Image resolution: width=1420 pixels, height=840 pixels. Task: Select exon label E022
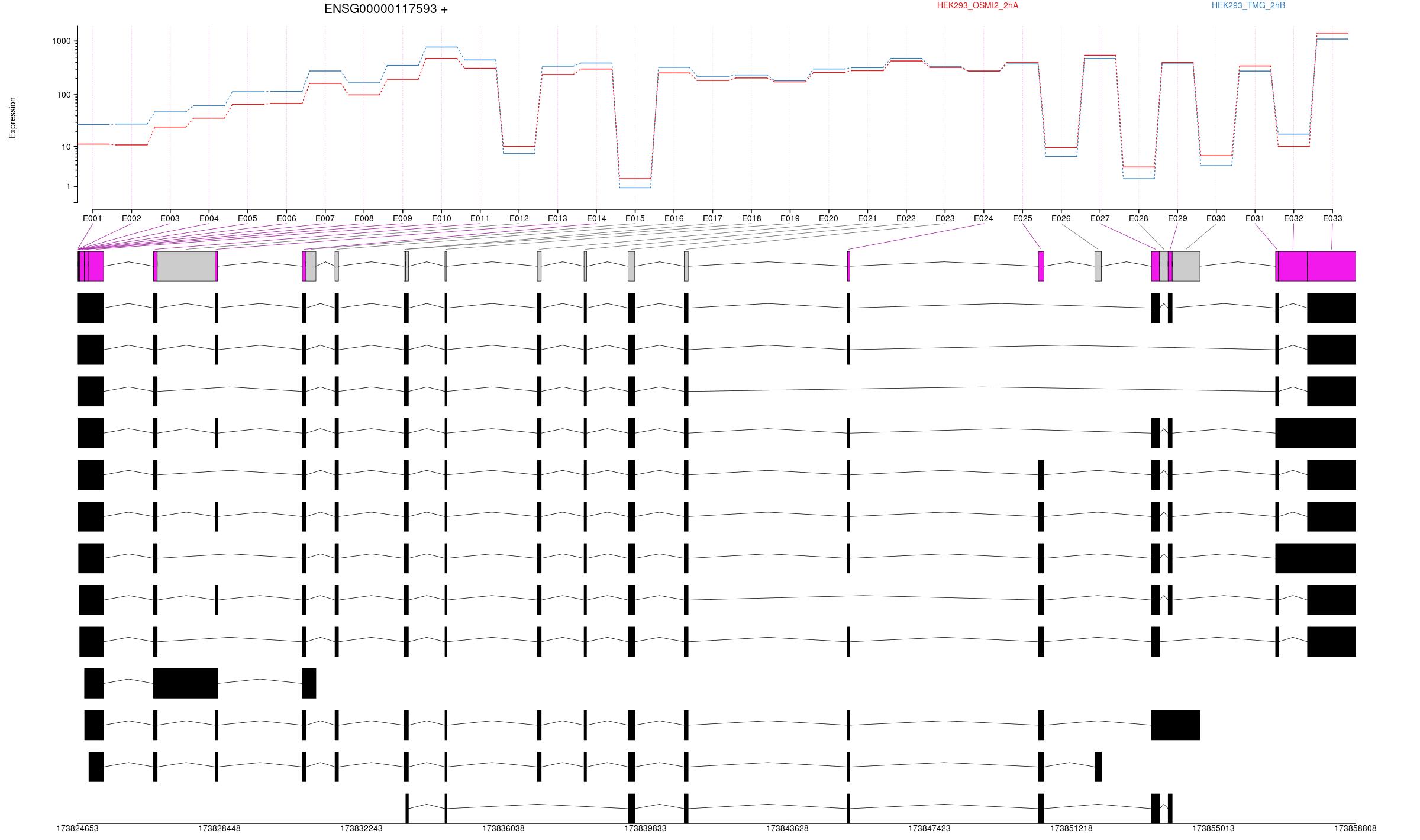click(x=906, y=218)
